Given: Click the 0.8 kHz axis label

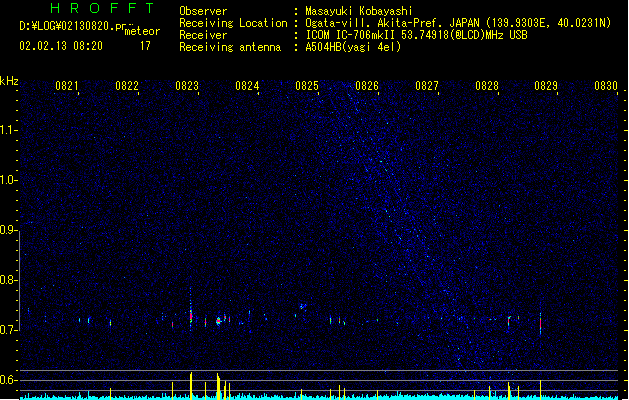Looking at the screenshot, I should (x=8, y=280).
